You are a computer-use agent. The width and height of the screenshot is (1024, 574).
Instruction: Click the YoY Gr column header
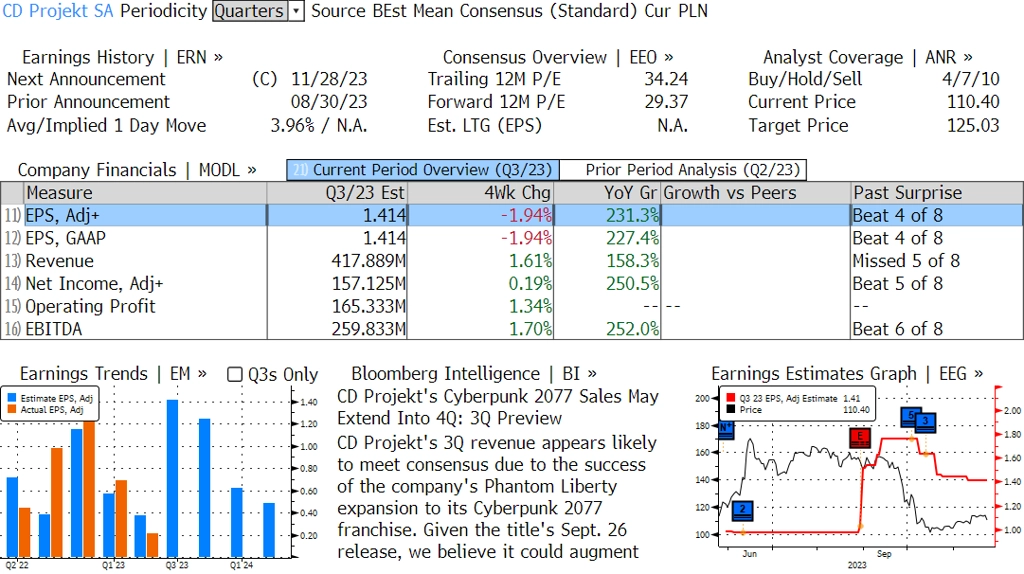point(607,193)
